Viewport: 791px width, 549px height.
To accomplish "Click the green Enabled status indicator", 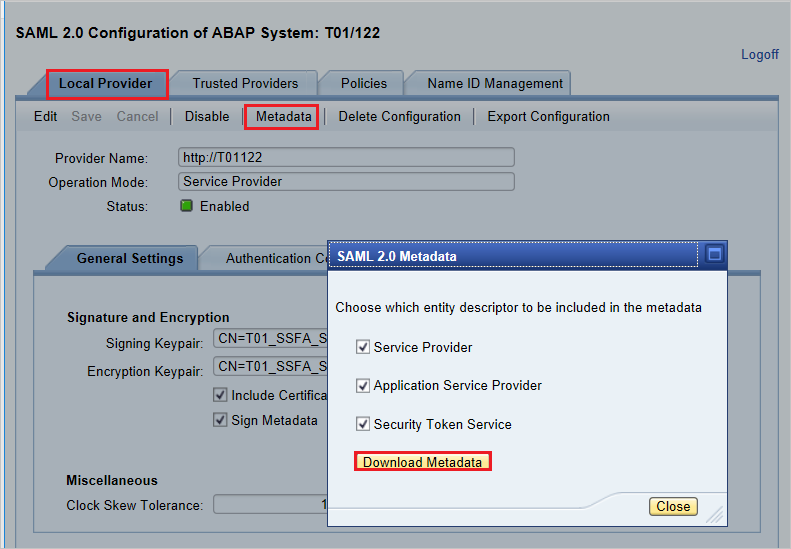I will point(187,206).
